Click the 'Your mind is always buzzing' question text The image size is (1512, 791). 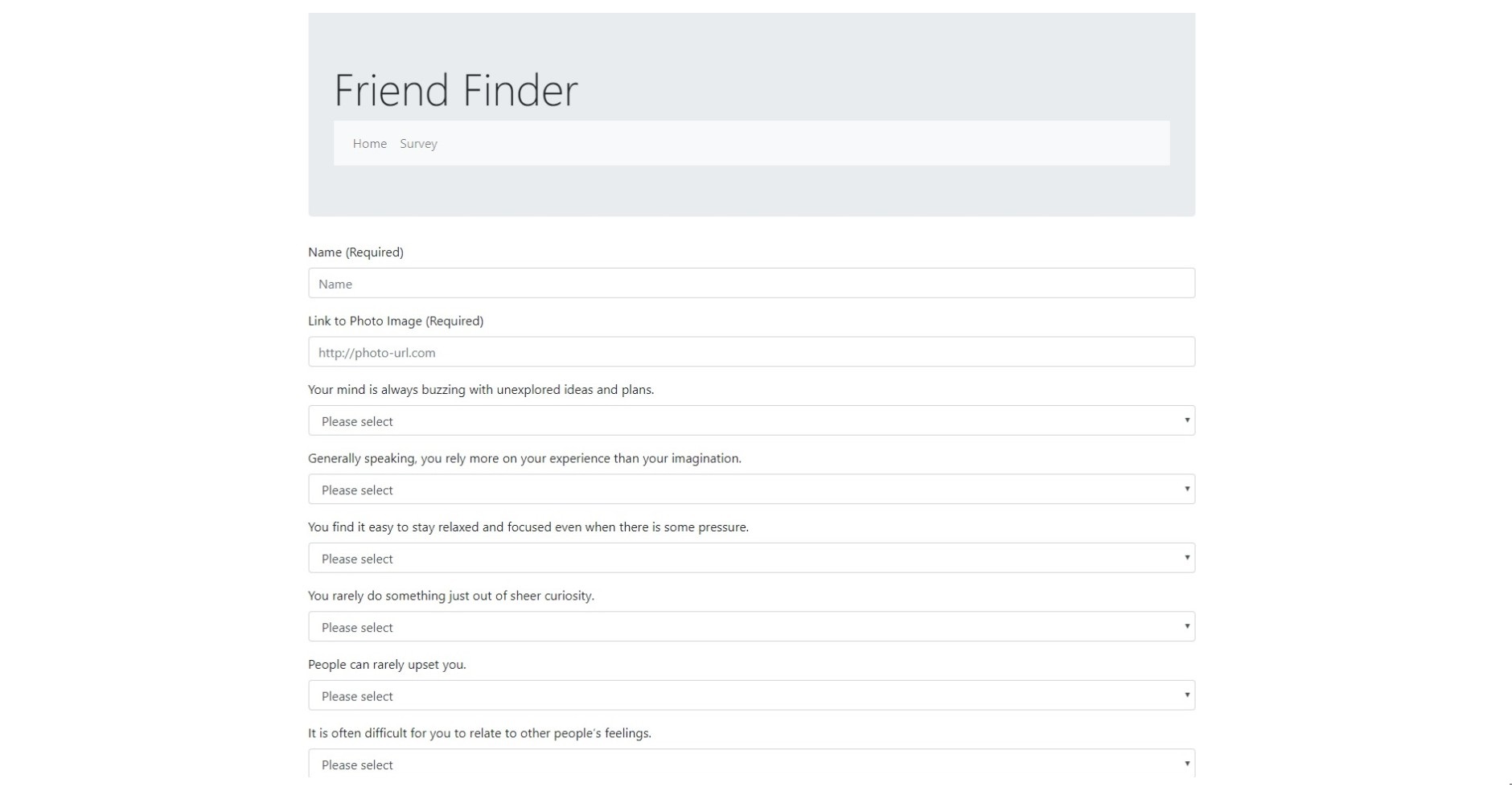tap(481, 390)
